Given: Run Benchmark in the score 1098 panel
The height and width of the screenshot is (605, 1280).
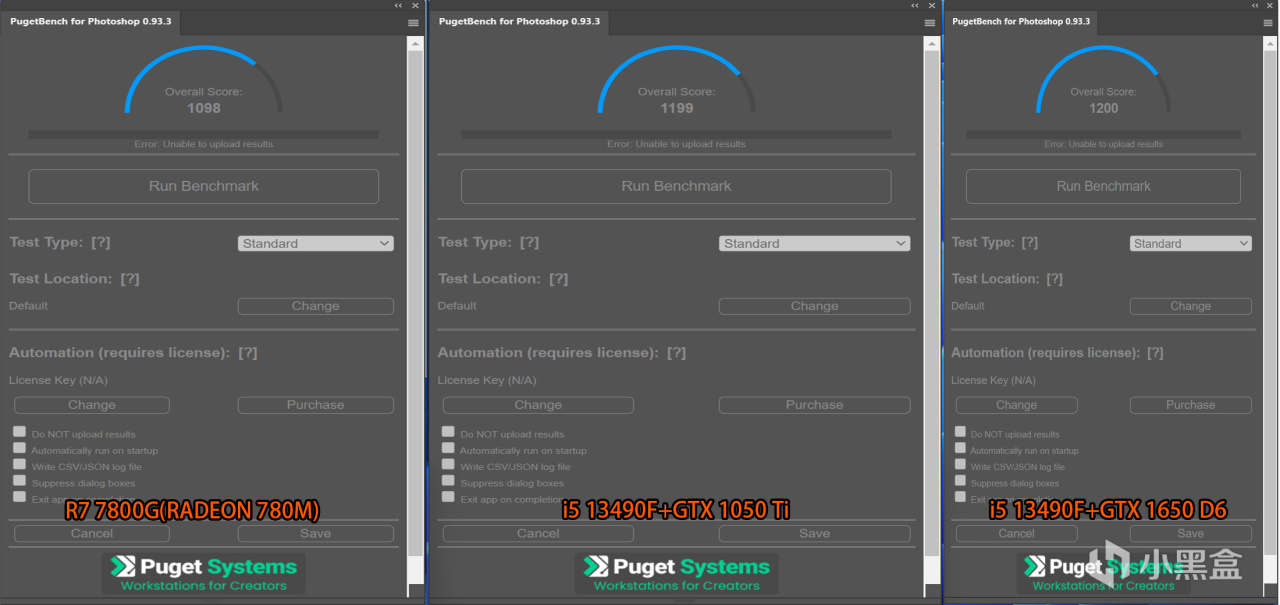Looking at the screenshot, I should click(x=204, y=186).
